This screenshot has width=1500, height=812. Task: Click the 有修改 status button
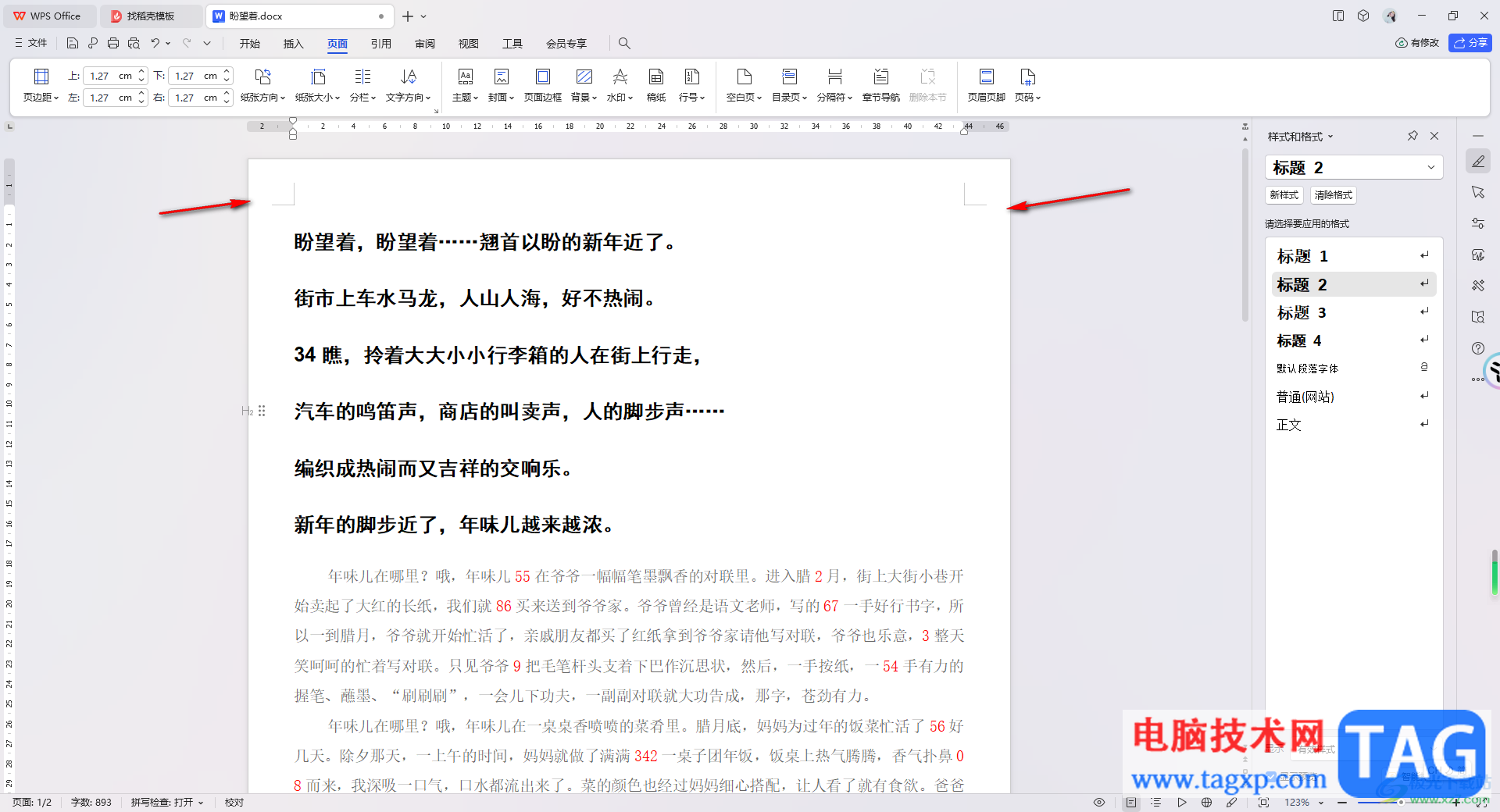click(1417, 43)
